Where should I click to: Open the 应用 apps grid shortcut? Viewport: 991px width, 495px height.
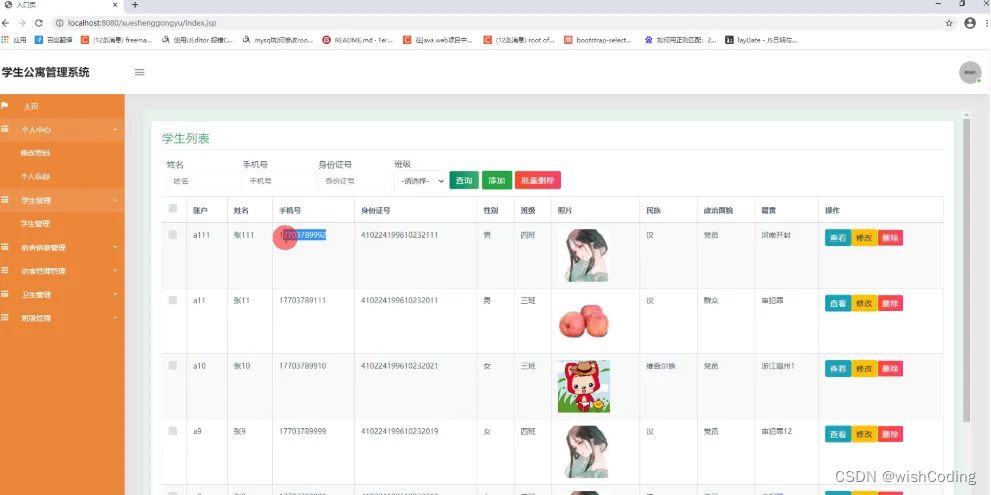(x=14, y=39)
